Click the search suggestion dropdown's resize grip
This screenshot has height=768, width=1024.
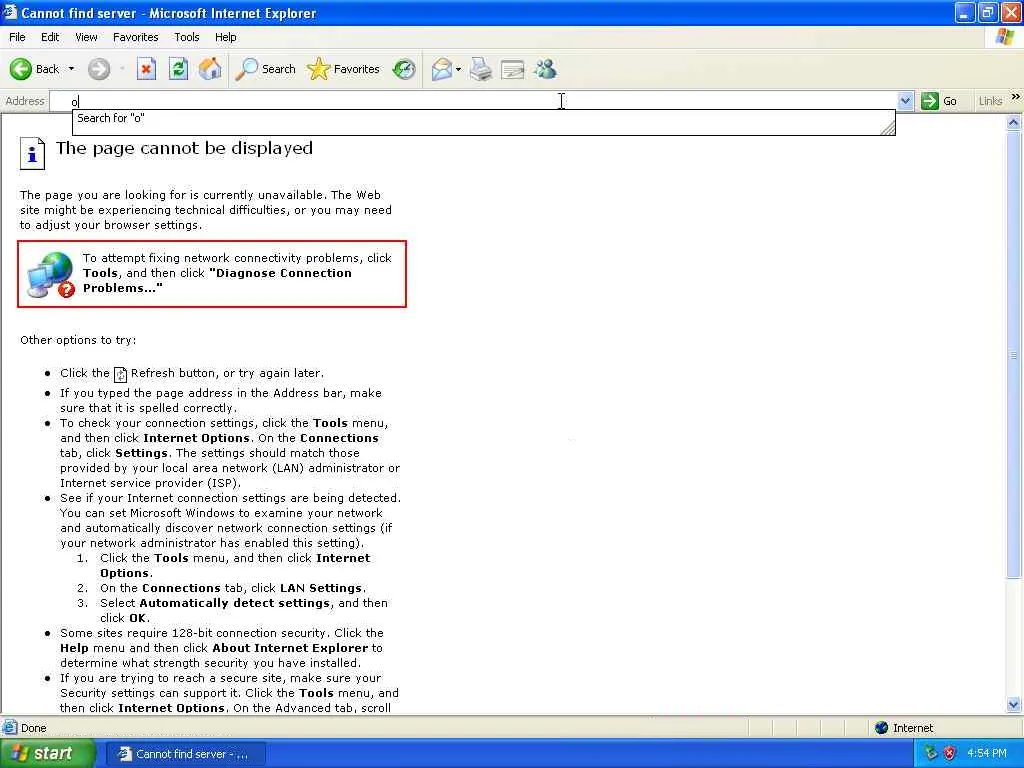coord(888,128)
